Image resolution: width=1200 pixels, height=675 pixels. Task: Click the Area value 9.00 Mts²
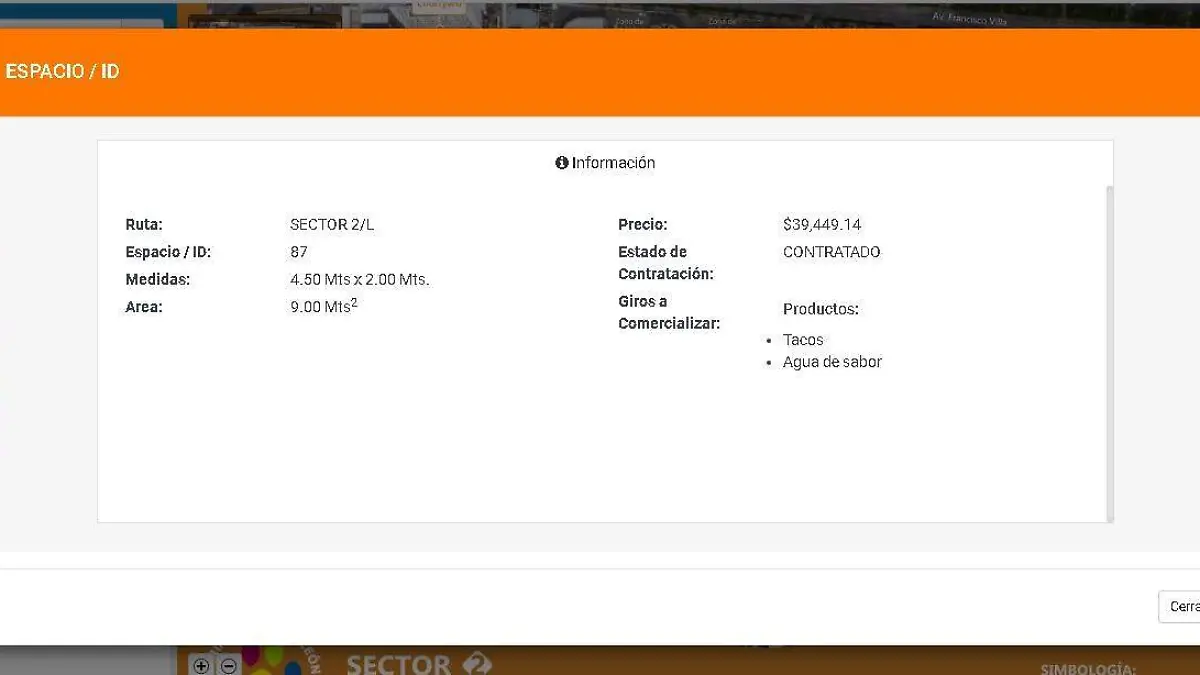[x=322, y=306]
